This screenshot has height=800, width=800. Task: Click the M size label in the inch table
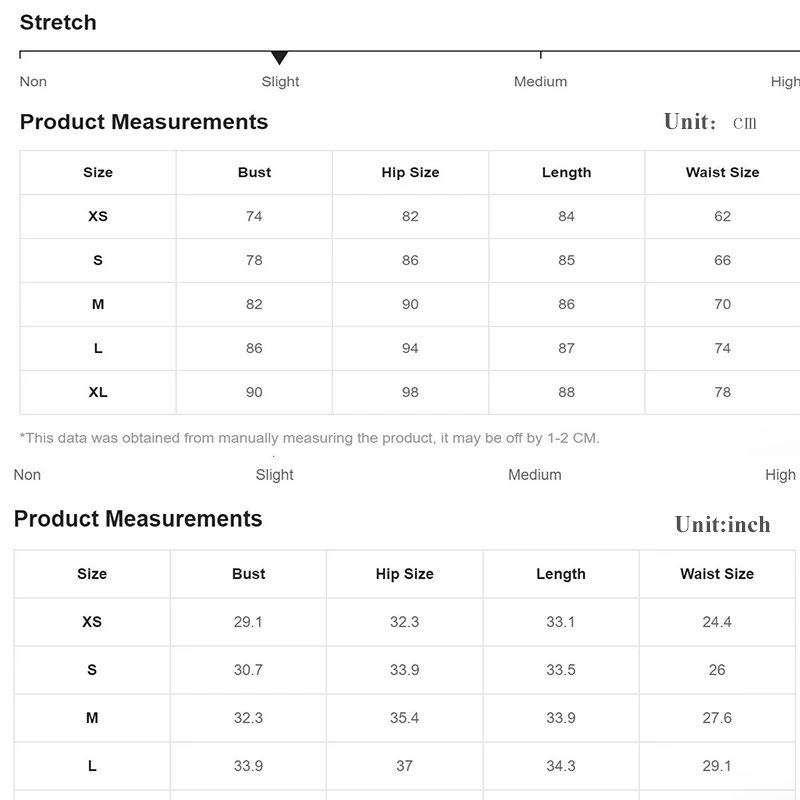[x=92, y=718]
